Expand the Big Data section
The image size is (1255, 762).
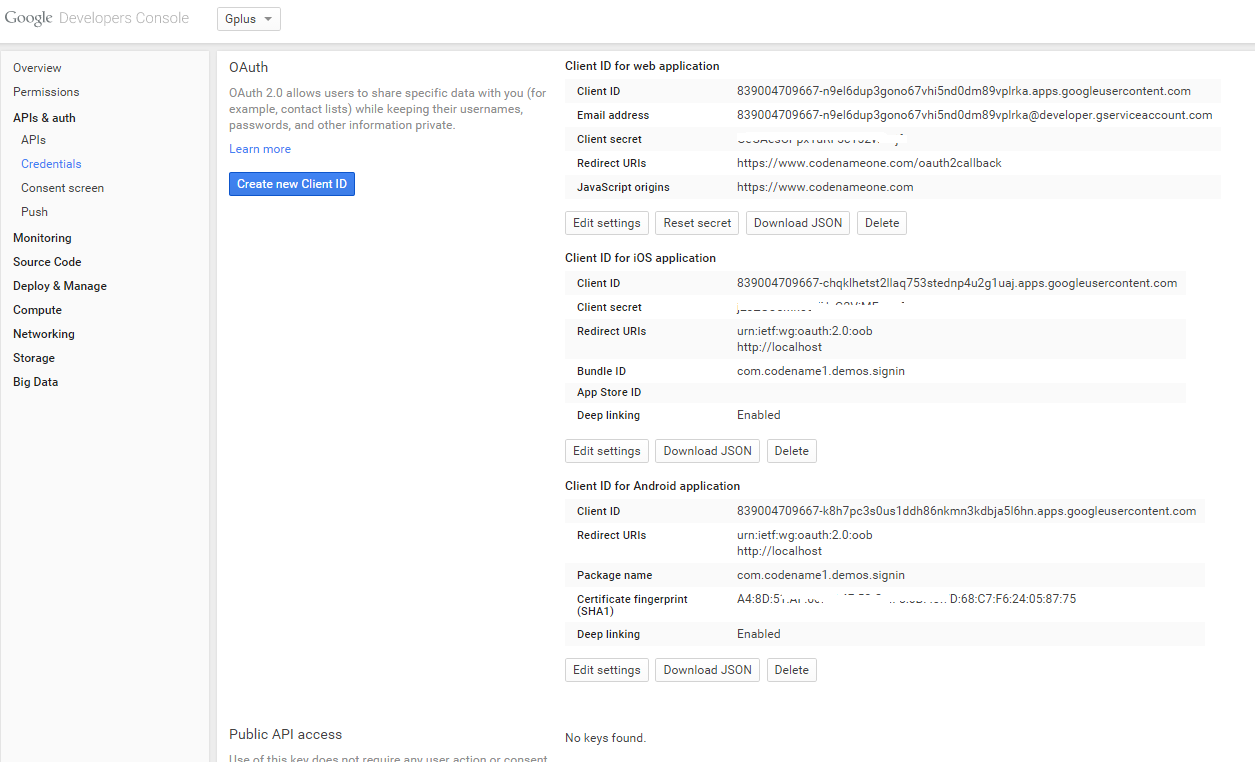pyautogui.click(x=36, y=382)
